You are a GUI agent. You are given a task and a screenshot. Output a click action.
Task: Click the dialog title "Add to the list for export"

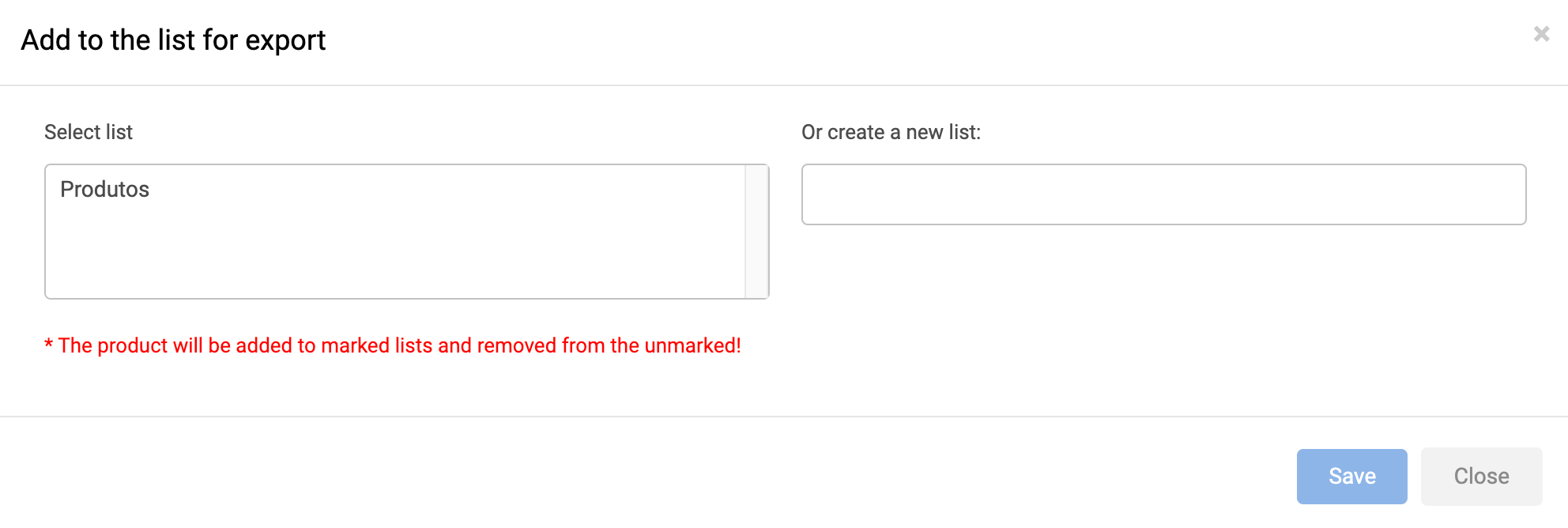173,40
